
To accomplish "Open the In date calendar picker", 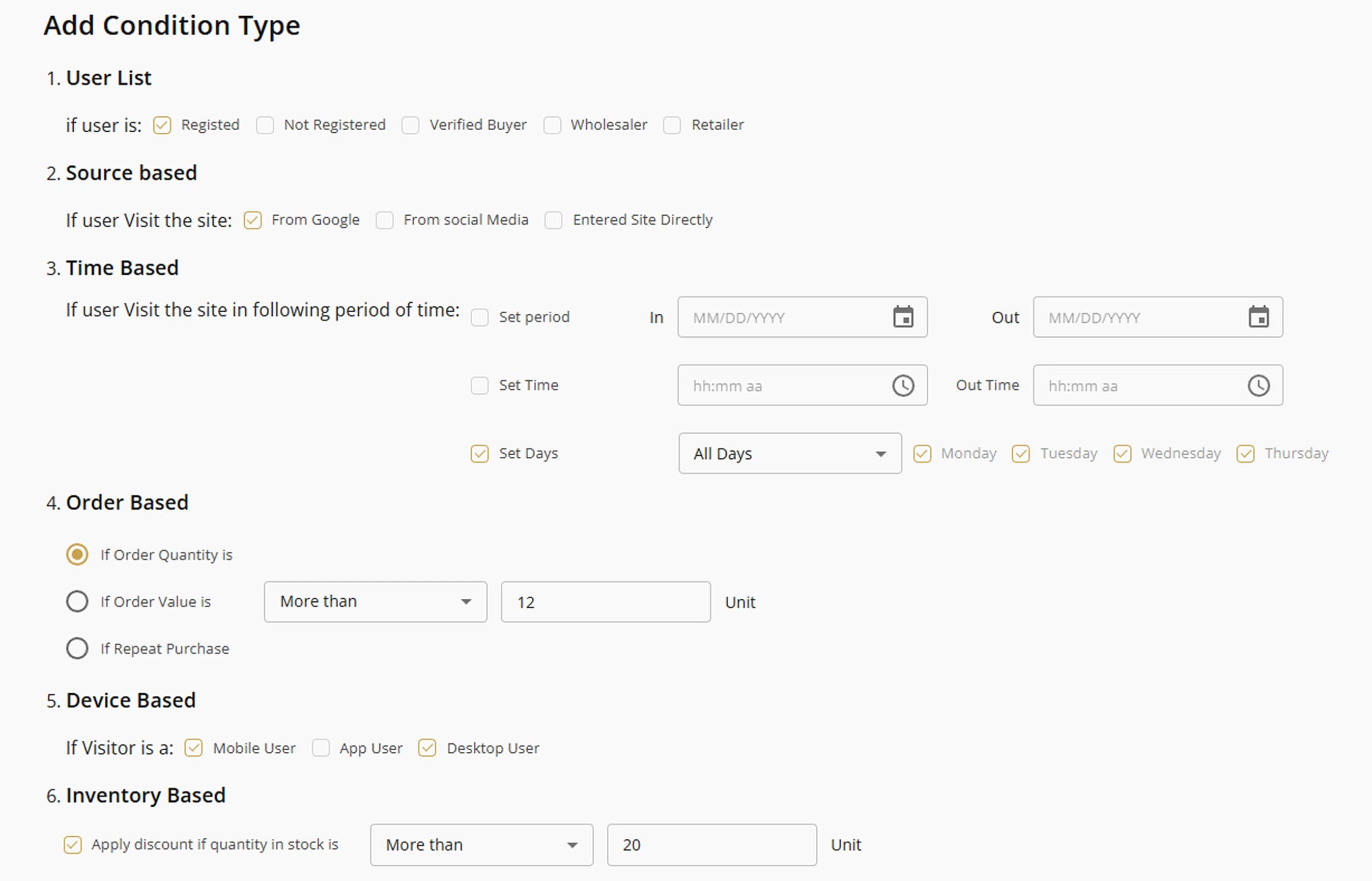I will pyautogui.click(x=903, y=317).
